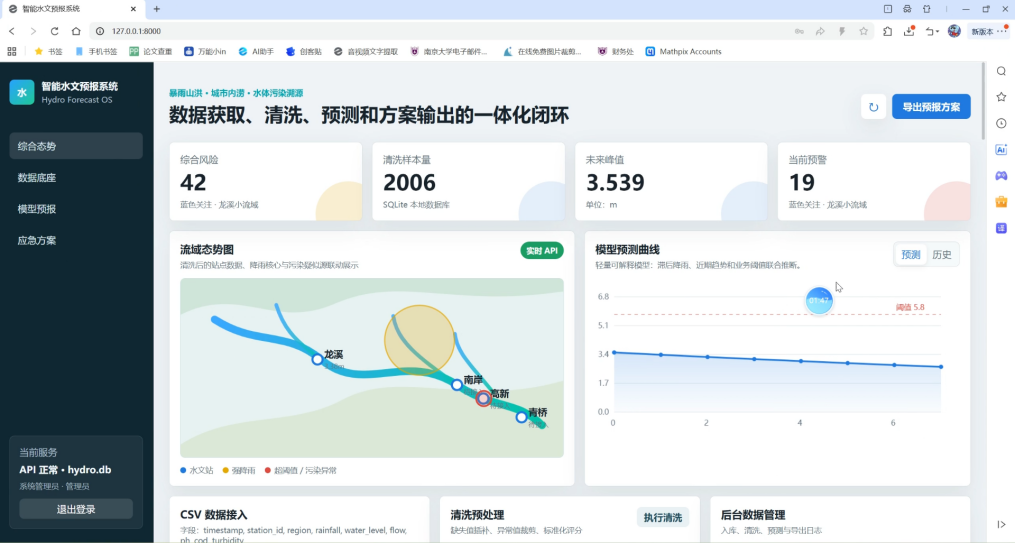The height and width of the screenshot is (543, 1015).
Task: Click the page vertical scrollbar
Action: pyautogui.click(x=983, y=102)
